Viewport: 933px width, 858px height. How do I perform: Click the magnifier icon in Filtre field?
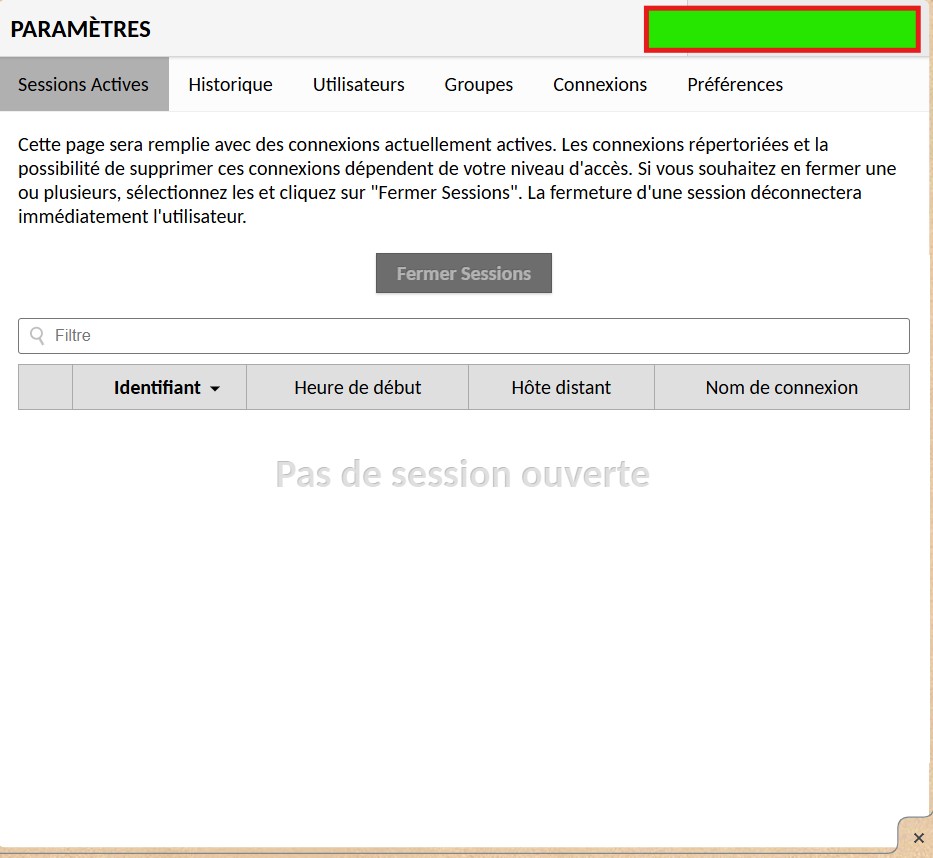37,336
